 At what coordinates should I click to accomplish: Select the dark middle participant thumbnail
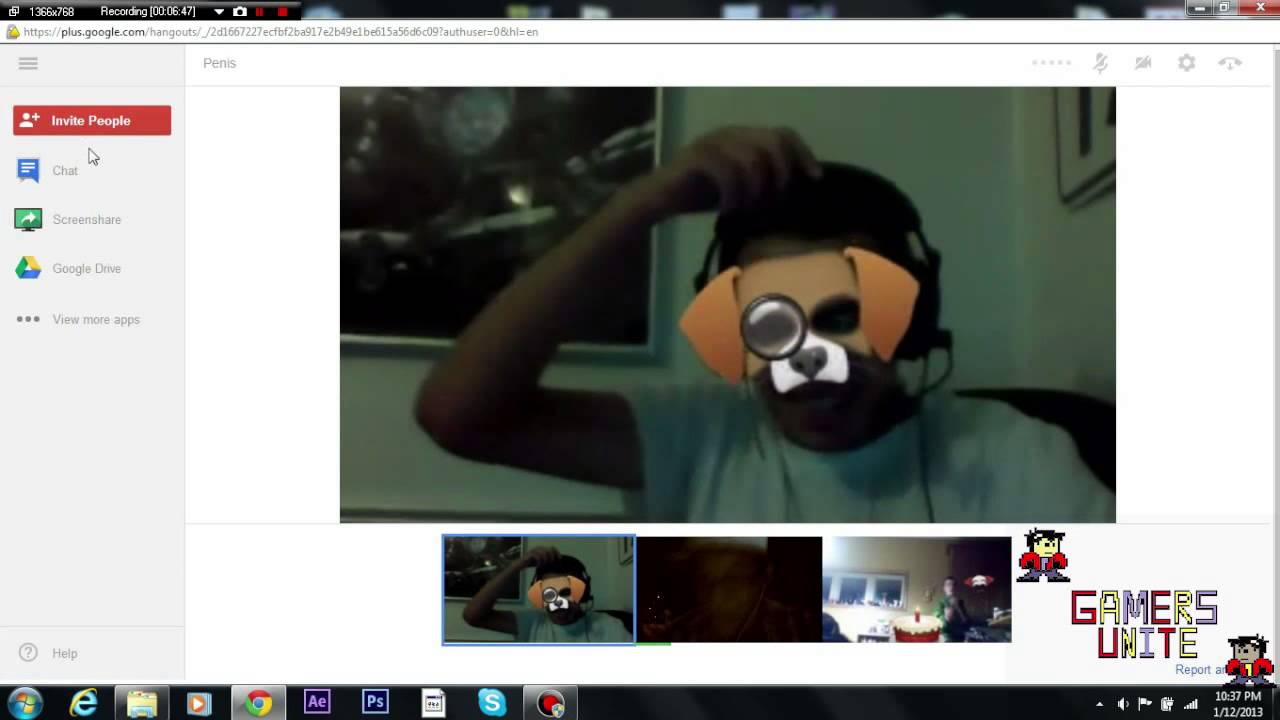pyautogui.click(x=729, y=590)
